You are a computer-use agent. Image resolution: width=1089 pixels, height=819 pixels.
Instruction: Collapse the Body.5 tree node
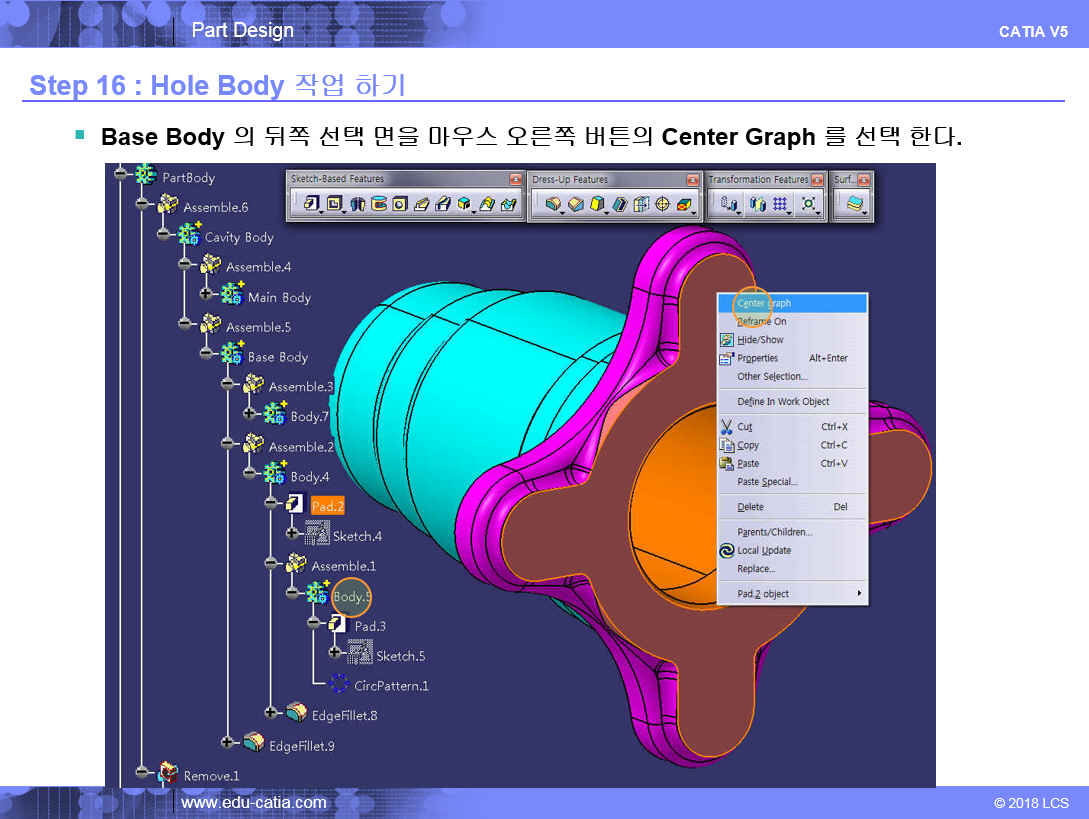293,594
